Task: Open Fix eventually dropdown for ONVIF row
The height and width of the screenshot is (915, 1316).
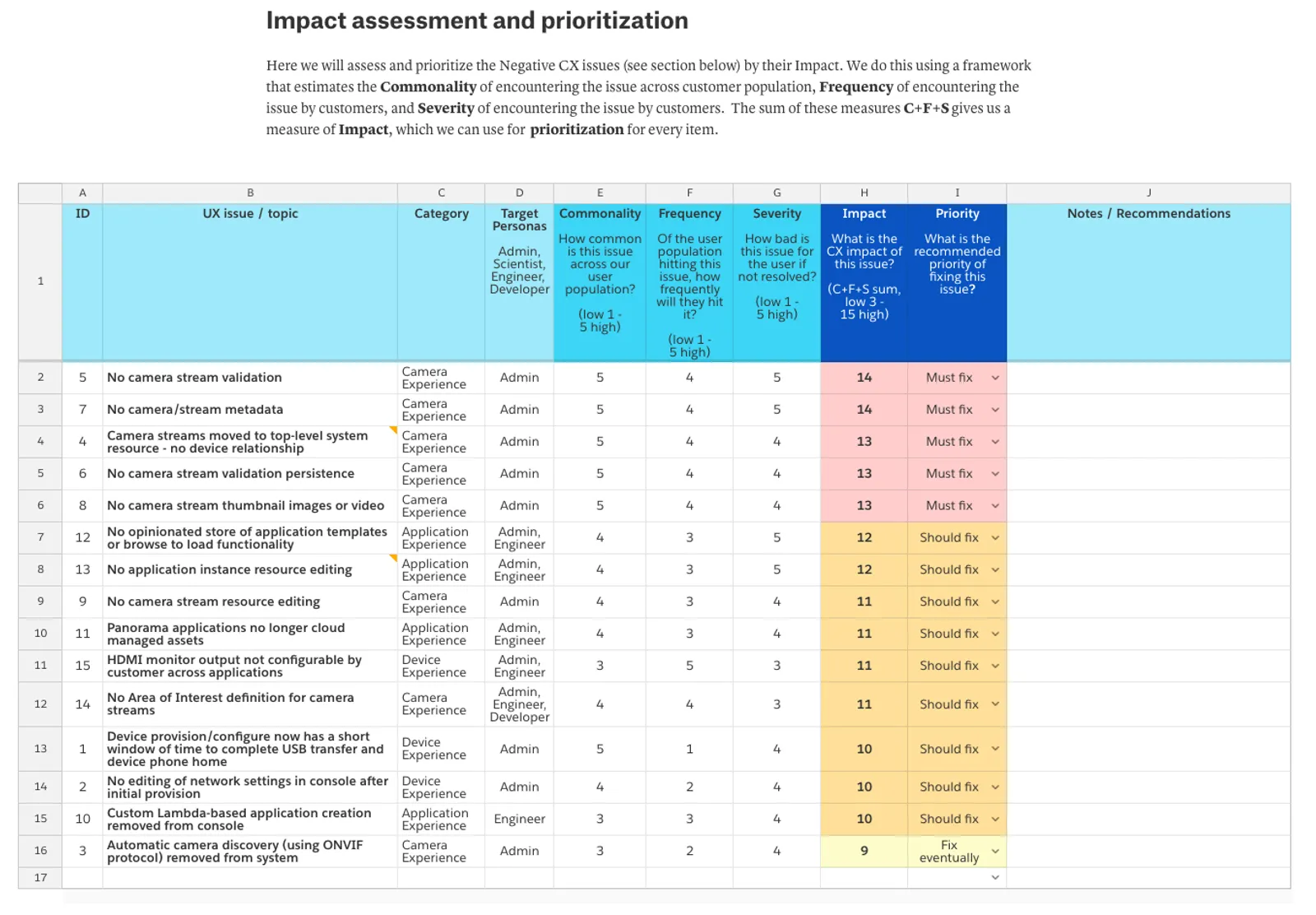Action: point(995,852)
